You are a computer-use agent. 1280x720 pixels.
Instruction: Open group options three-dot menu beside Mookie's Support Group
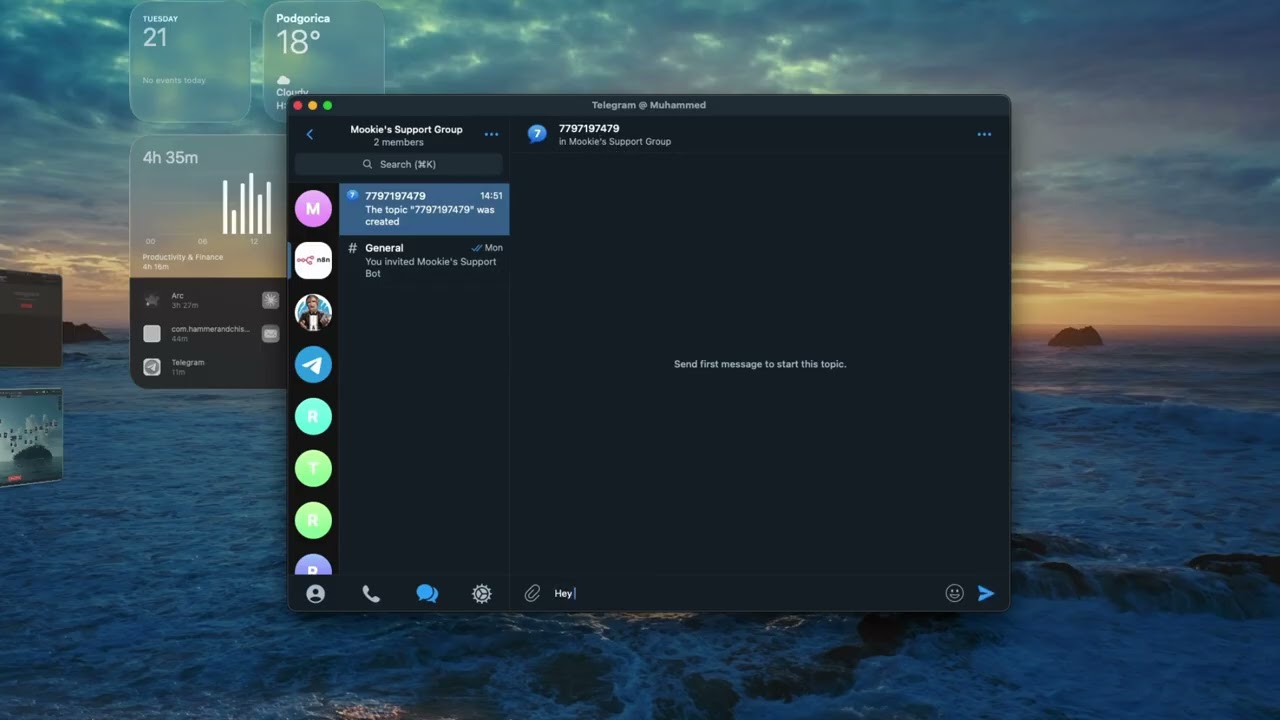491,134
